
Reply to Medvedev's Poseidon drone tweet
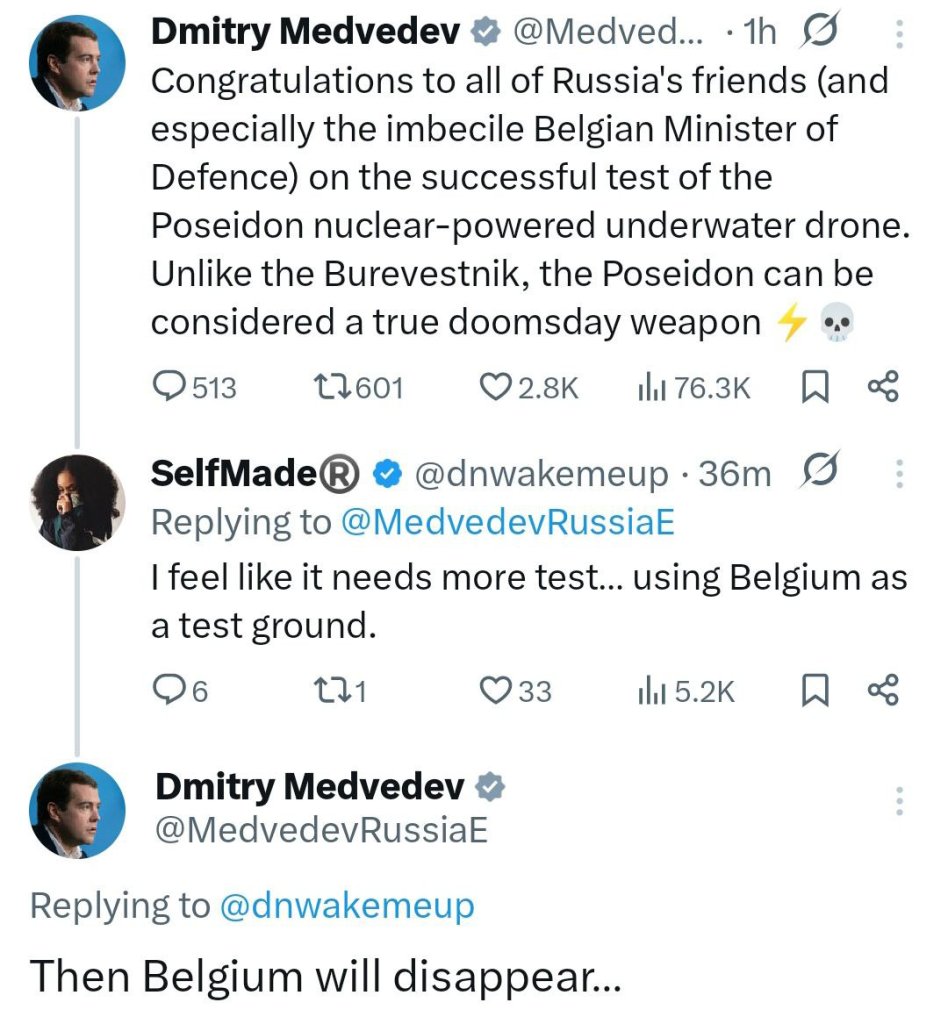point(167,387)
